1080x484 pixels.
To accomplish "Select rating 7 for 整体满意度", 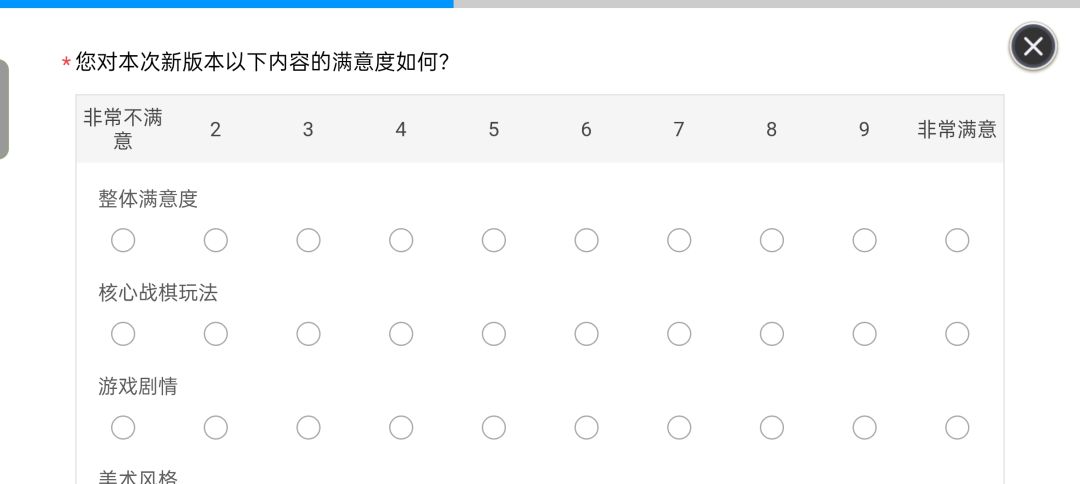I will click(679, 240).
